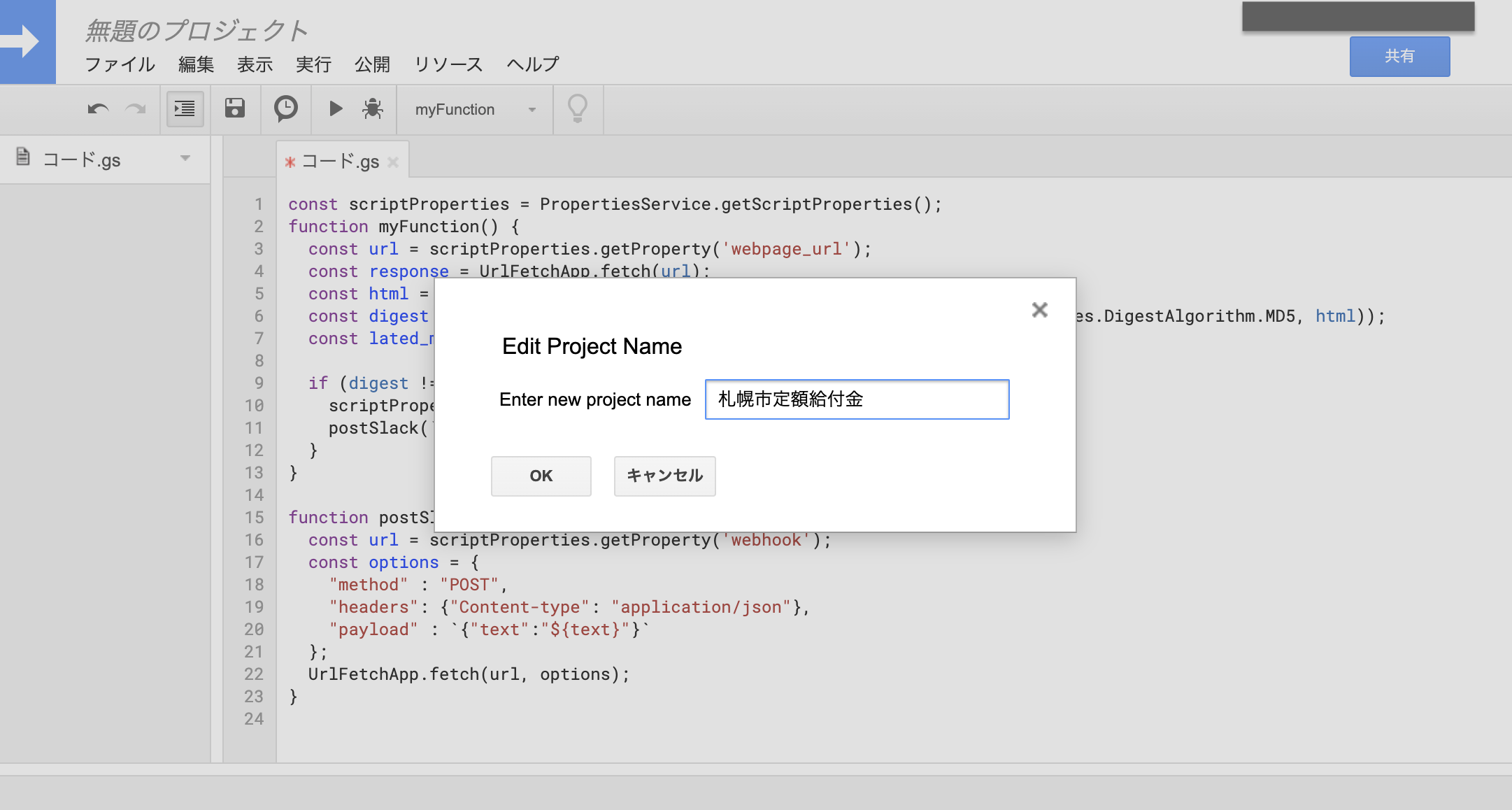Close the Edit Project Name dialog
Screen dimensions: 1512x810
1039,310
